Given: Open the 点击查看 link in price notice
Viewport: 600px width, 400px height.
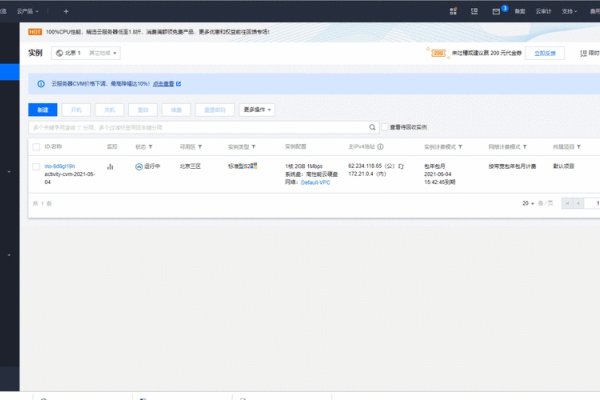Looking at the screenshot, I should click(163, 84).
